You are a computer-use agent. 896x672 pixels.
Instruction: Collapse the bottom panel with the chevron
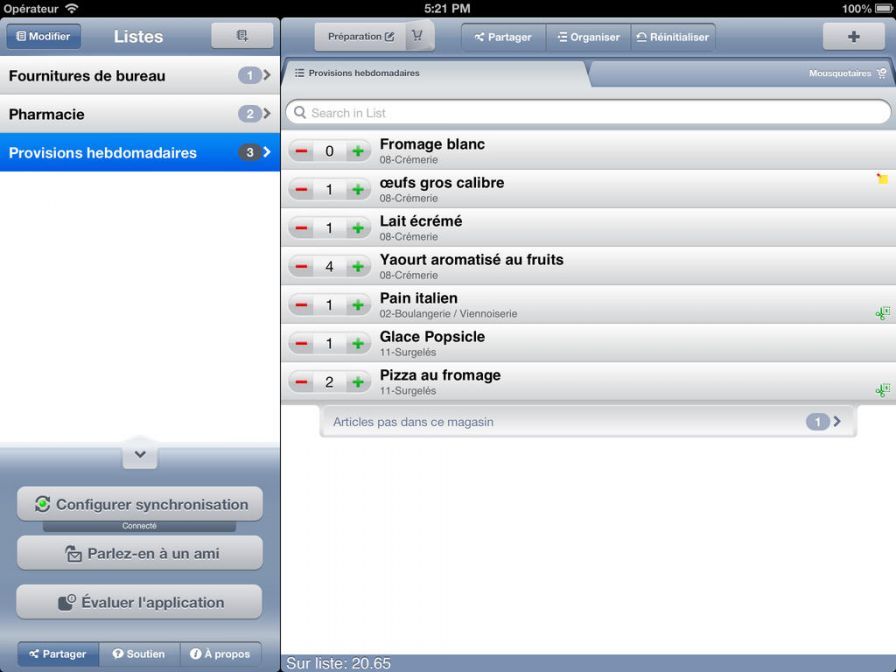(x=140, y=454)
